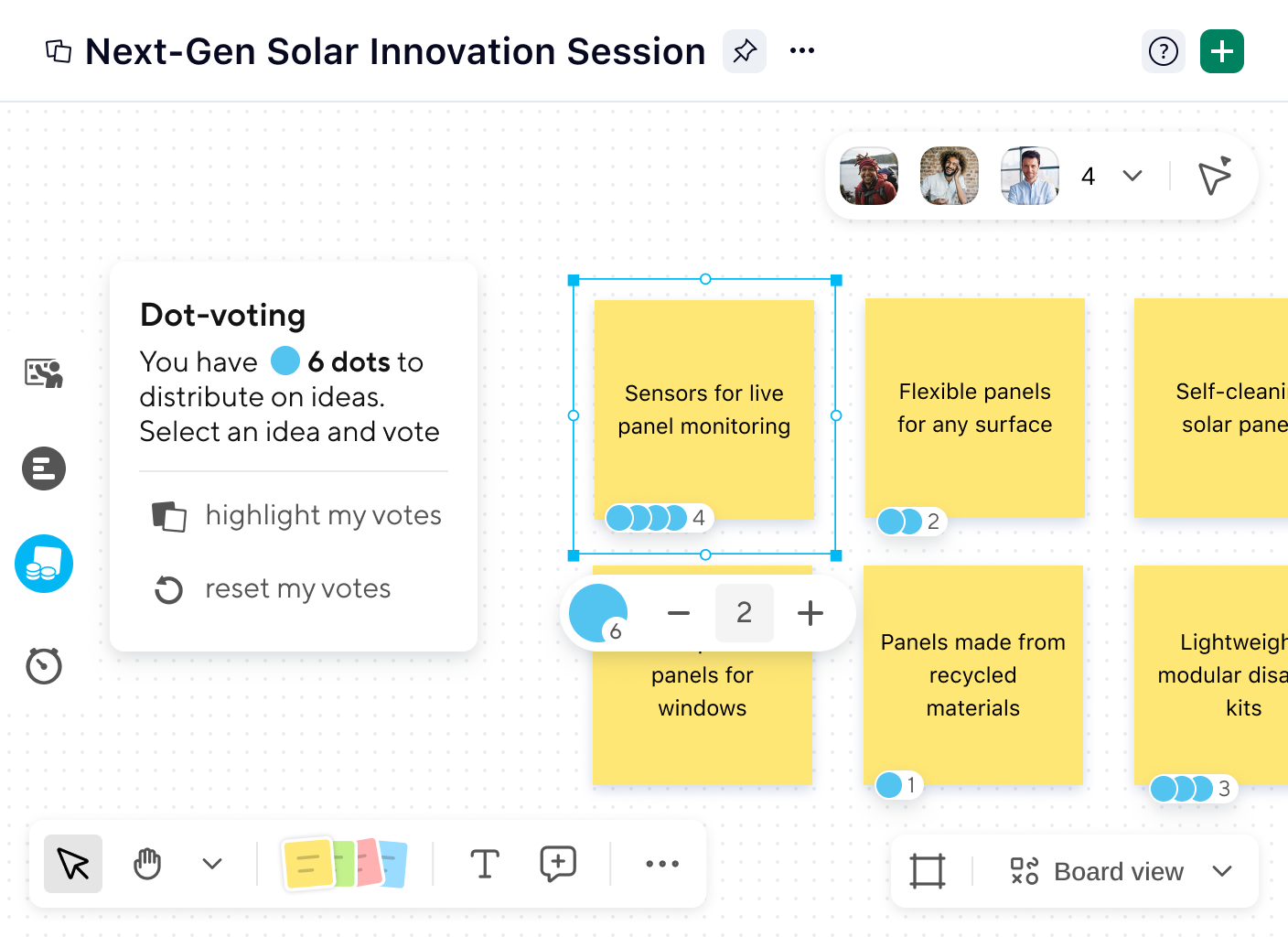Expand the collaborator count dropdown
The width and height of the screenshot is (1288, 937).
tap(1132, 176)
